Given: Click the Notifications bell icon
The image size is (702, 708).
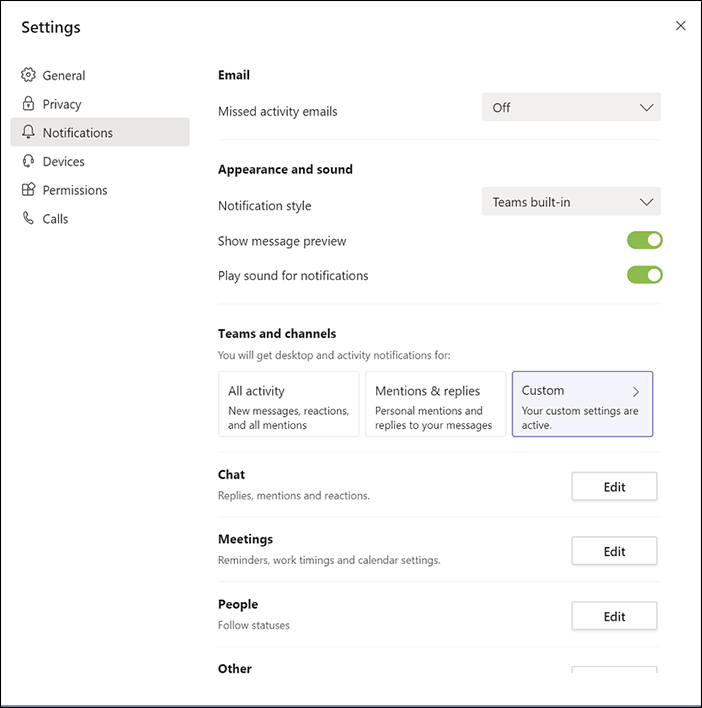Looking at the screenshot, I should pos(28,132).
